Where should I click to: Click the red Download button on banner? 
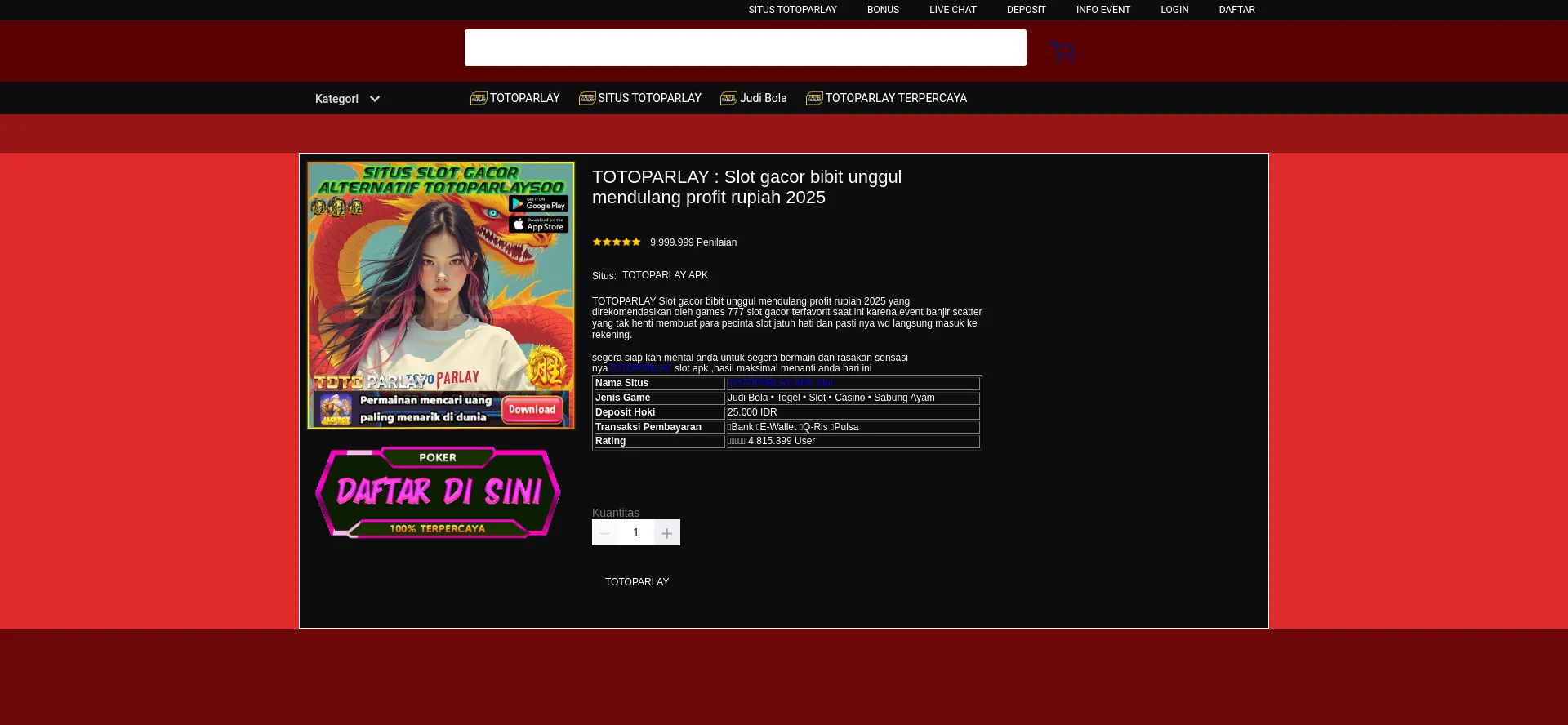(532, 410)
